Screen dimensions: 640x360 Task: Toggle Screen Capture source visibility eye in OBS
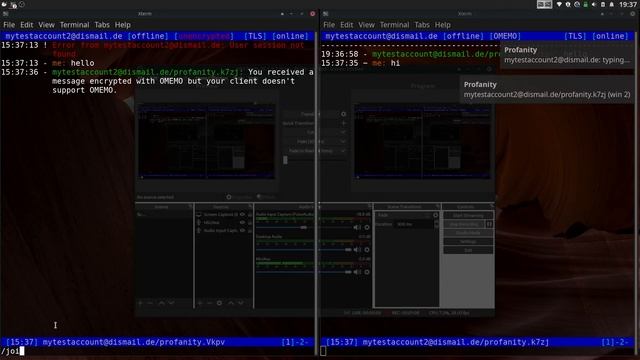pyautogui.click(x=242, y=214)
